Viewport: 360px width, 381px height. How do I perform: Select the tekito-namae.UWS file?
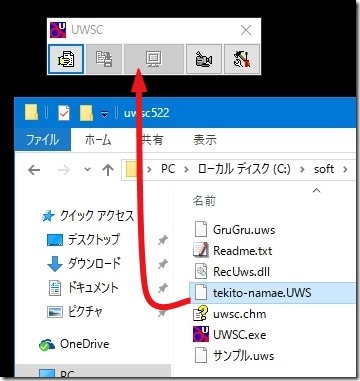[273, 293]
